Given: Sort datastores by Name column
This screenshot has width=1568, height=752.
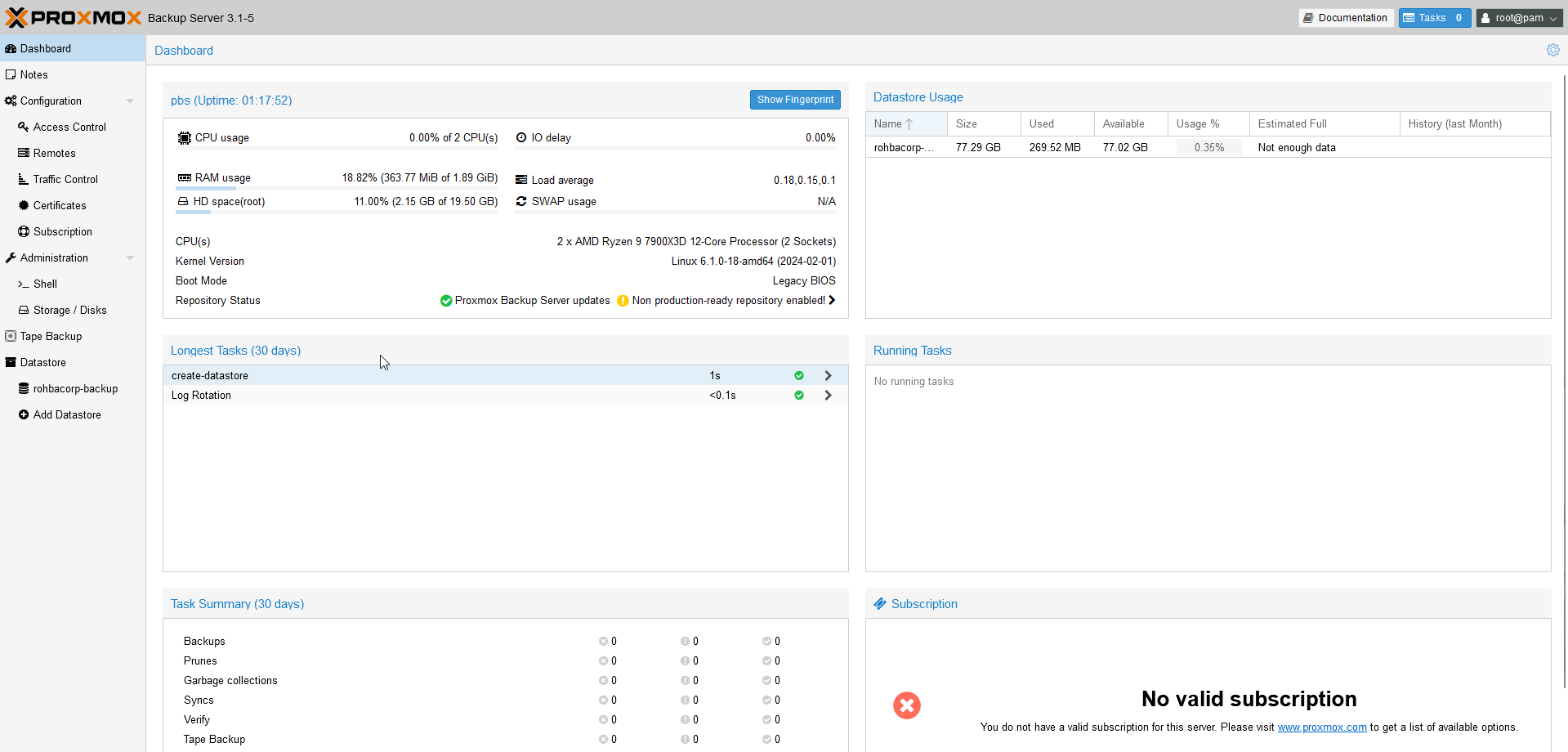Looking at the screenshot, I should tap(906, 123).
